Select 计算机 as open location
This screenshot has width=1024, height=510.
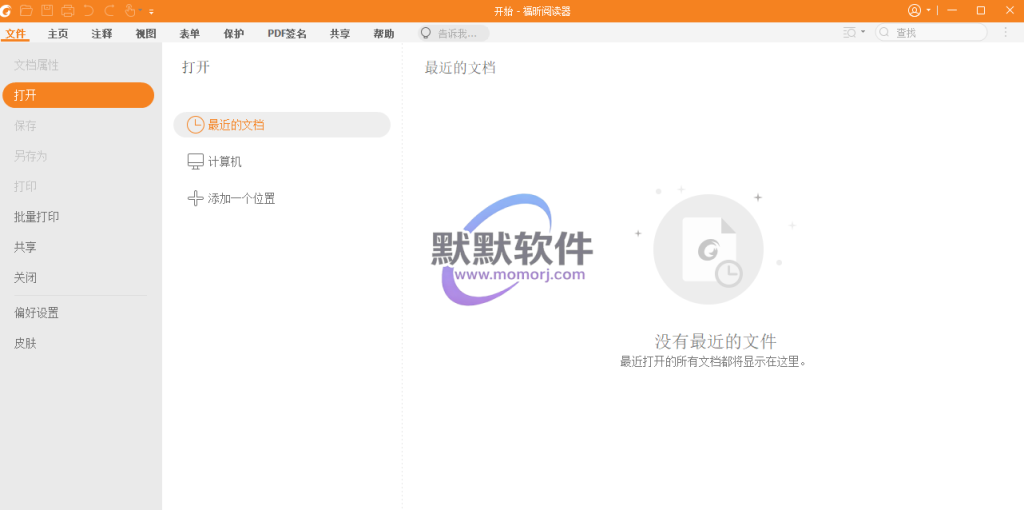coord(224,161)
